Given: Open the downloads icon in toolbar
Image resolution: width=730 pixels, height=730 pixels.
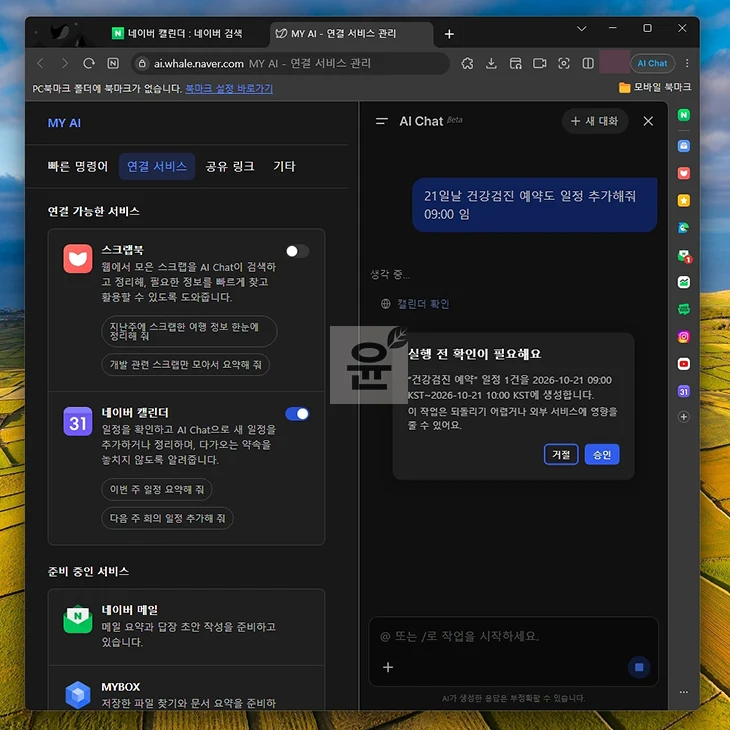Looking at the screenshot, I should pos(491,63).
